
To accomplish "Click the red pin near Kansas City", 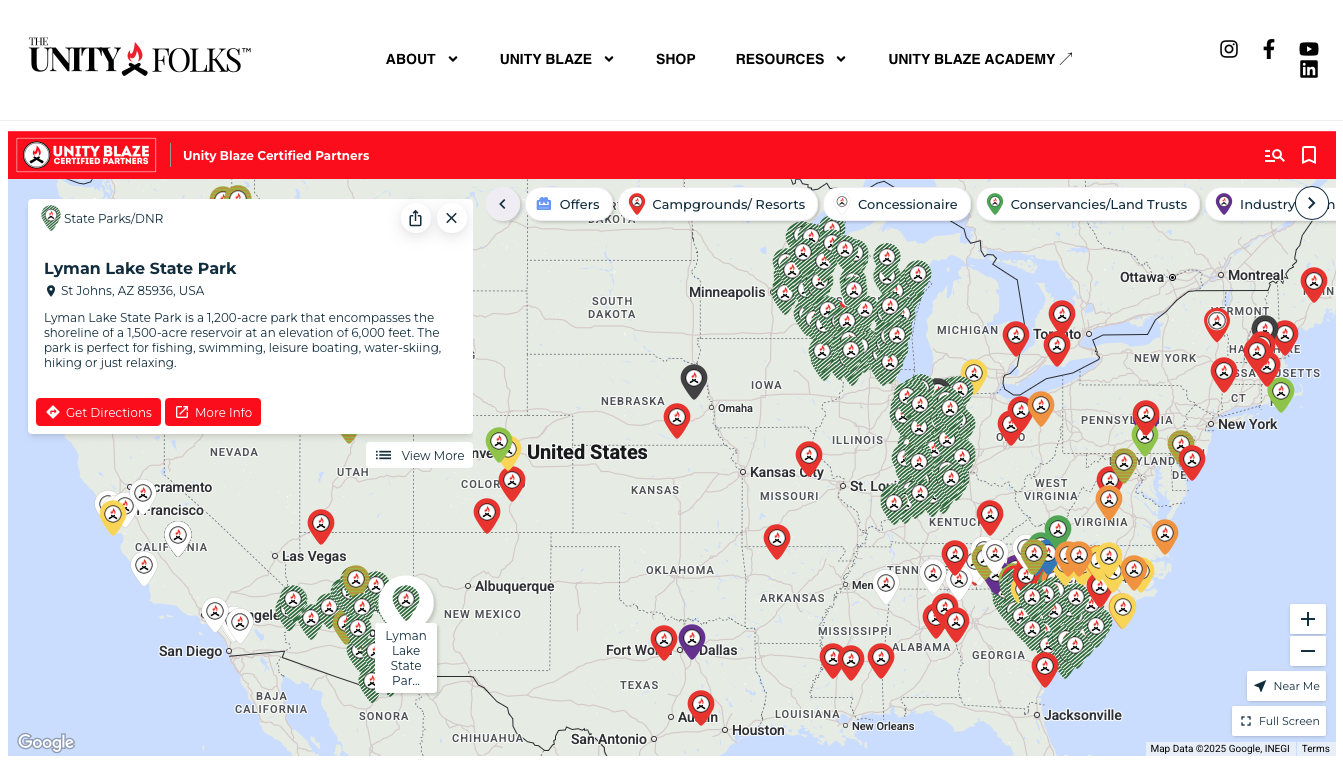I will click(809, 458).
